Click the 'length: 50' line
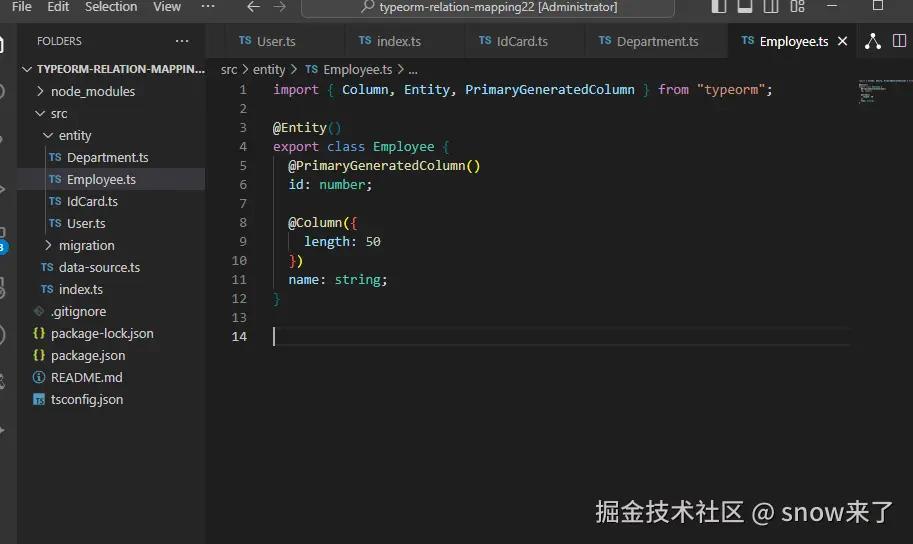 (342, 242)
